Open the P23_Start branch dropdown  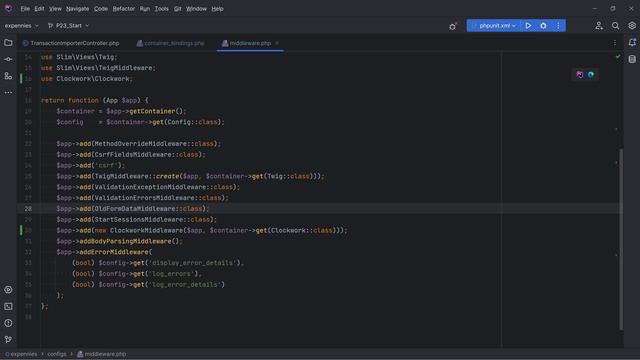click(x=68, y=26)
